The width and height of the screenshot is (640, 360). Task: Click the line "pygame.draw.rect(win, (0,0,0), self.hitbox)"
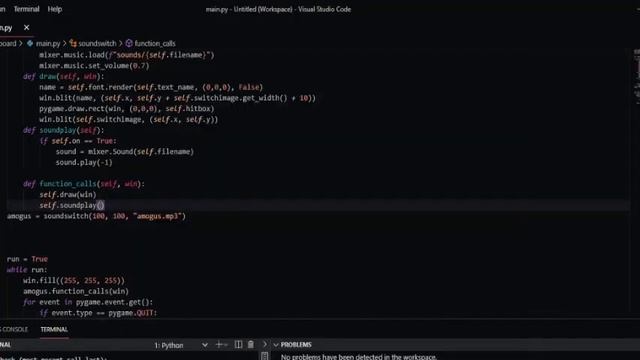pyautogui.click(x=127, y=109)
